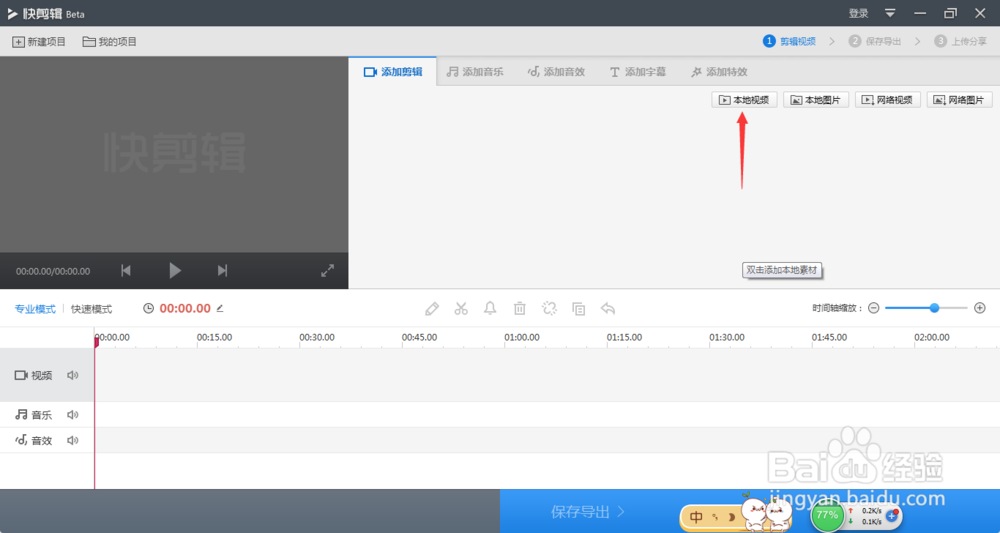The image size is (1000, 533).
Task: Click the 保存导出 button
Action: [x=587, y=511]
